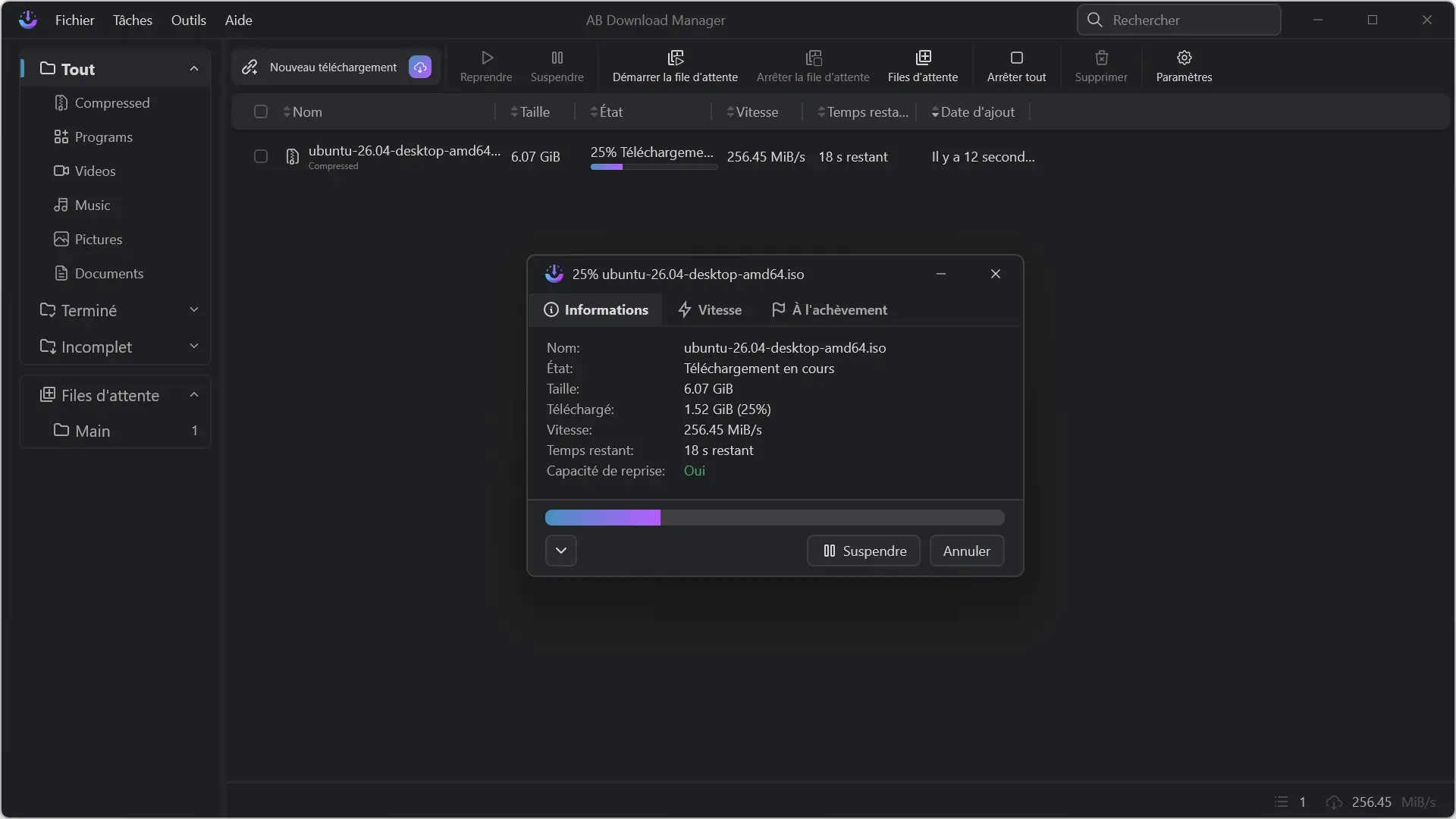Click the Arrêter tout stop icon

tap(1017, 58)
